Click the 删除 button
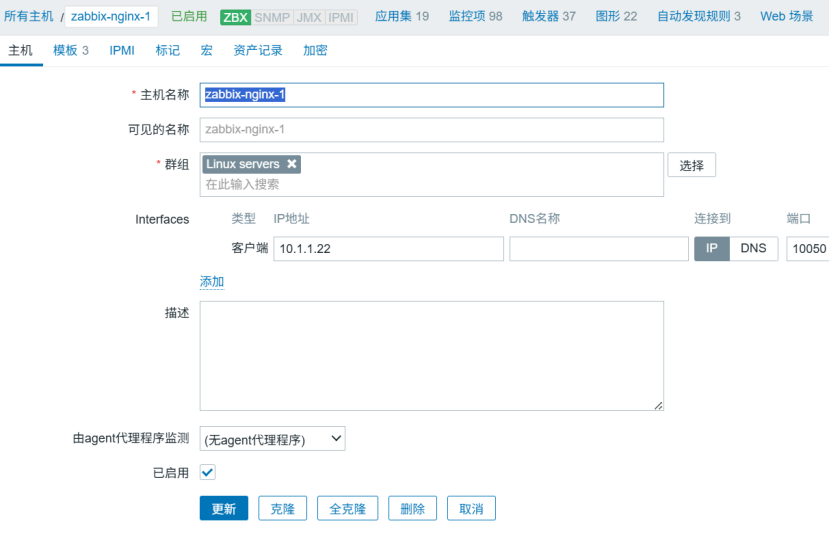Image resolution: width=829 pixels, height=533 pixels. point(412,509)
